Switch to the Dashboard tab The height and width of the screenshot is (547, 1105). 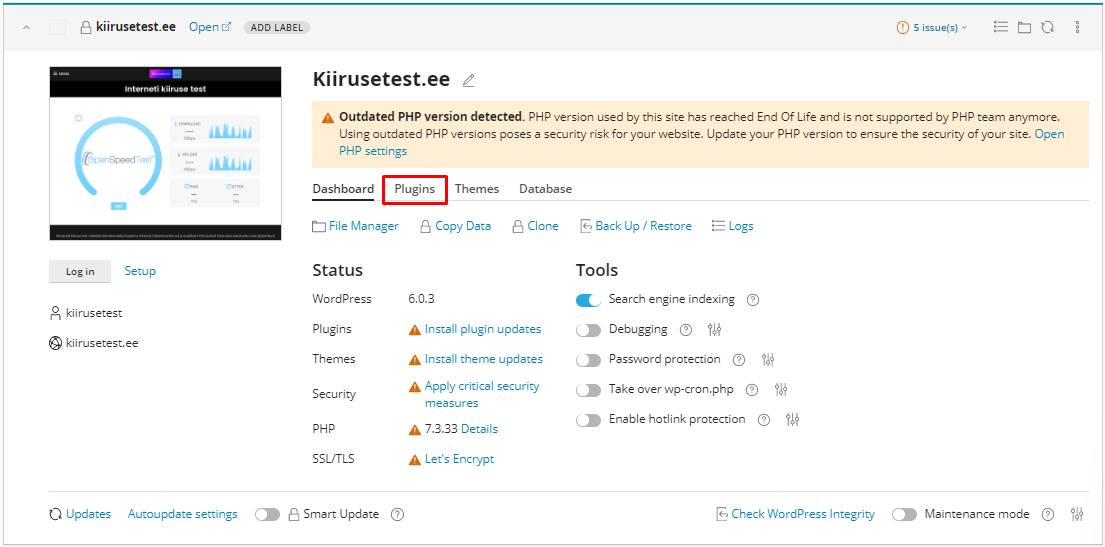[343, 189]
